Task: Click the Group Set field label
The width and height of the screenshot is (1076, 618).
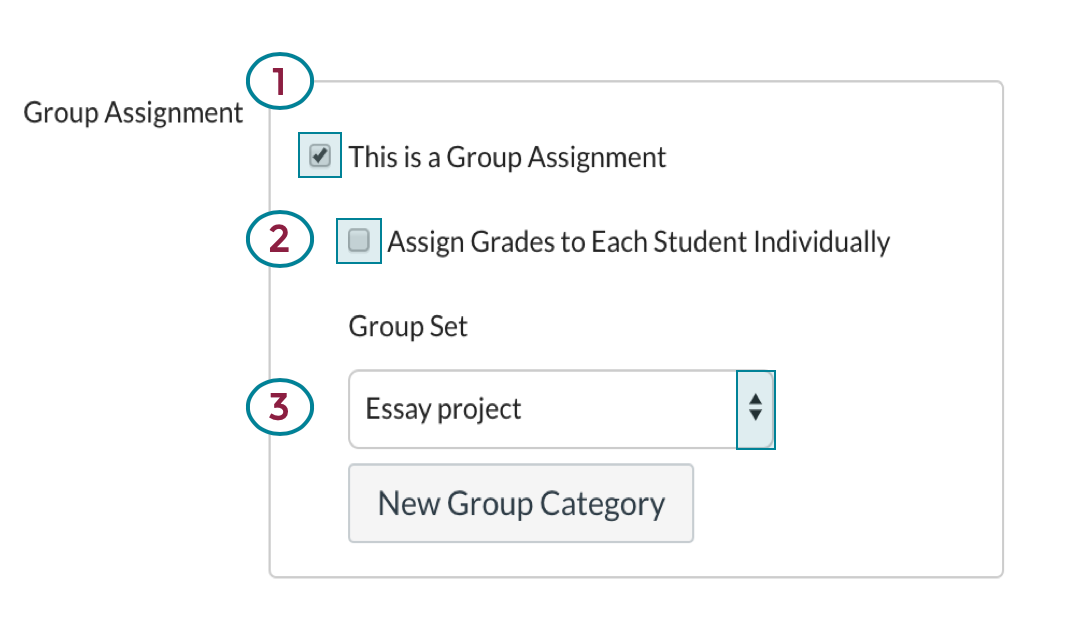Action: (407, 326)
